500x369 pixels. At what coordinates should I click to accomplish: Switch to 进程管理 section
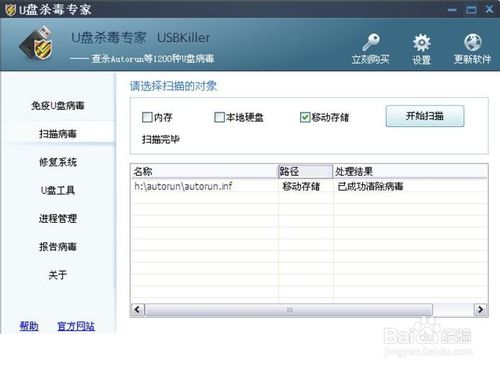click(x=58, y=219)
